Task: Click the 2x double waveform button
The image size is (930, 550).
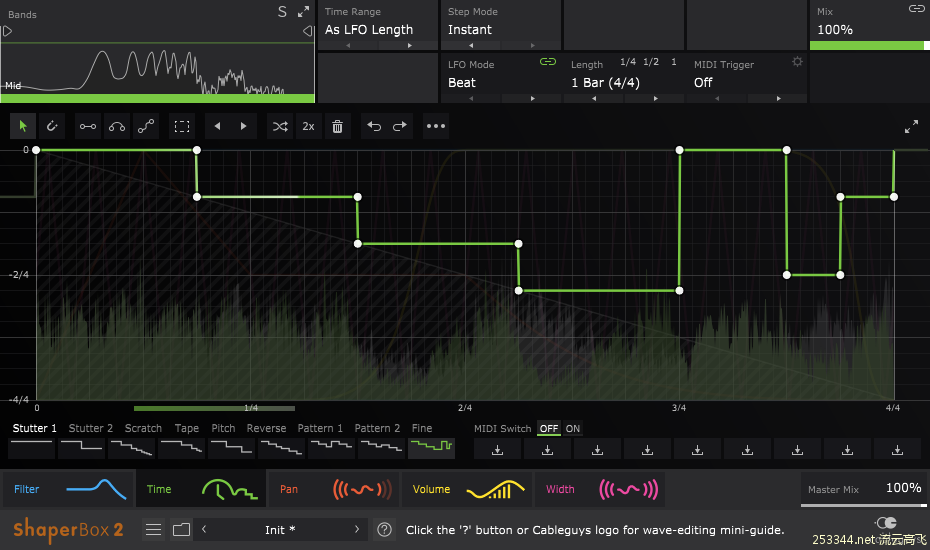Action: tap(308, 126)
